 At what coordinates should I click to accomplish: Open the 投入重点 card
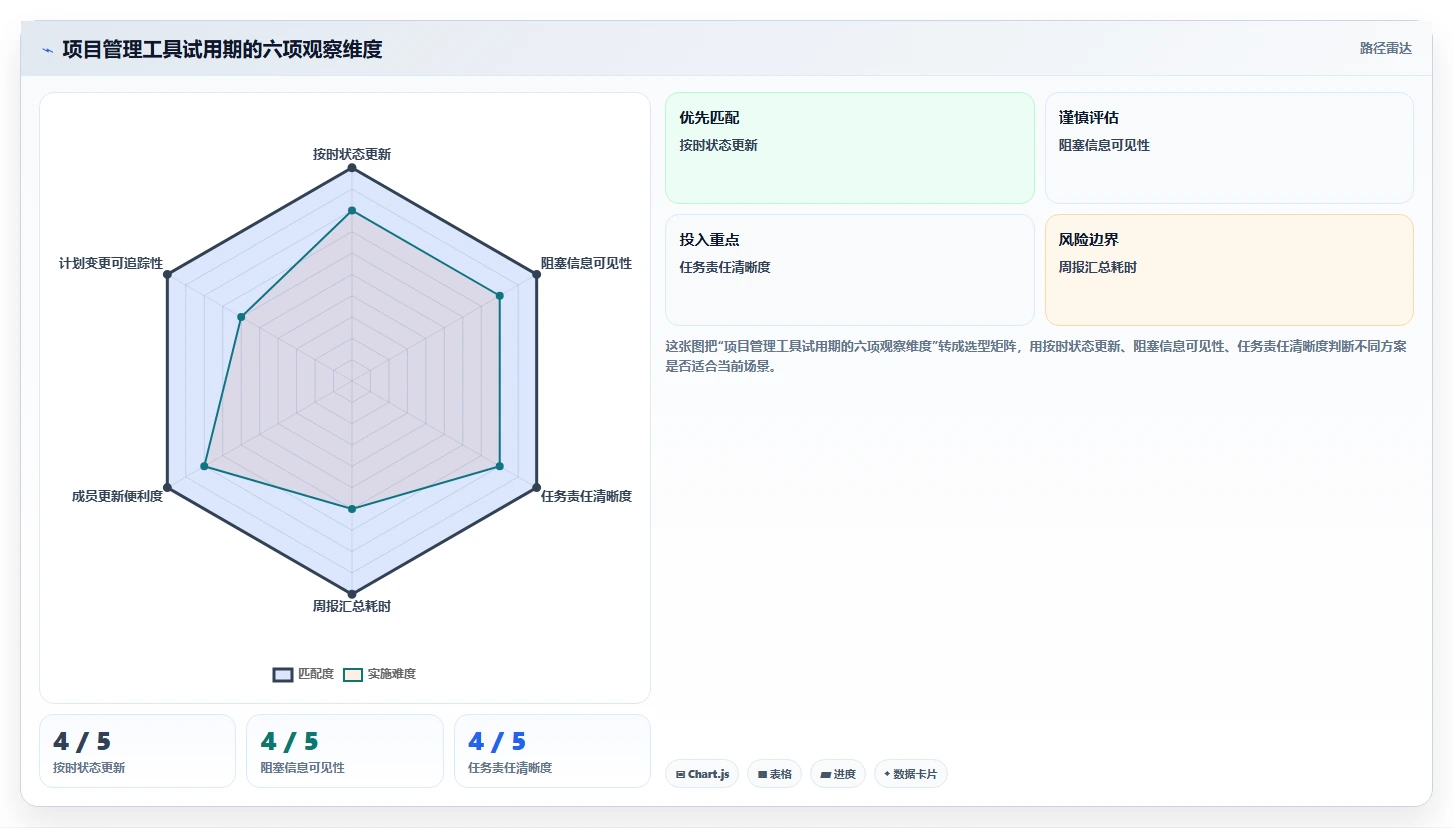[x=850, y=270]
